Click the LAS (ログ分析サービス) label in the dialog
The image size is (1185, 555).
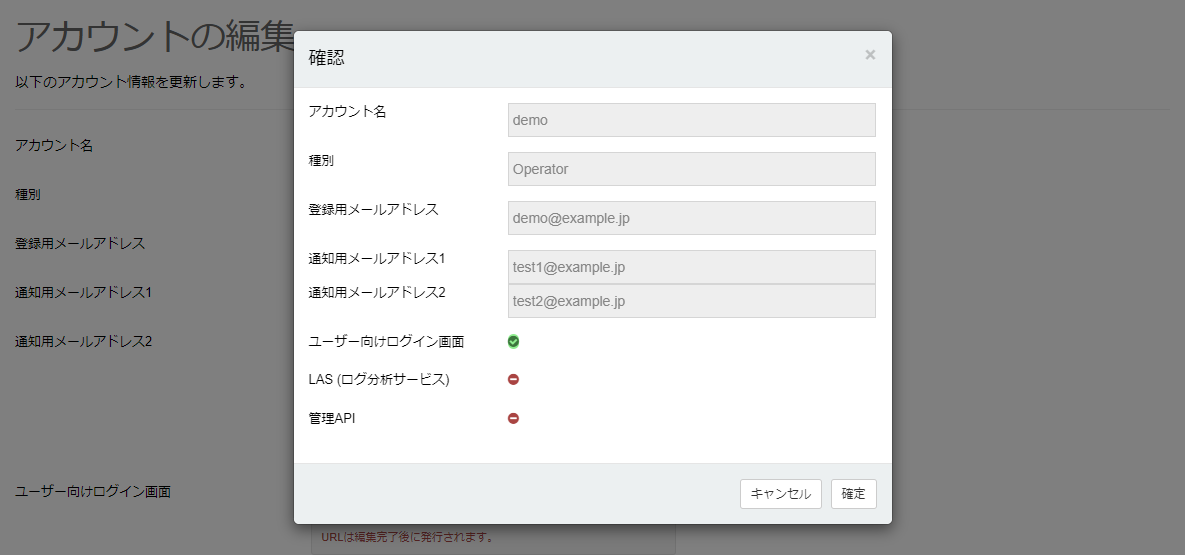coord(379,380)
